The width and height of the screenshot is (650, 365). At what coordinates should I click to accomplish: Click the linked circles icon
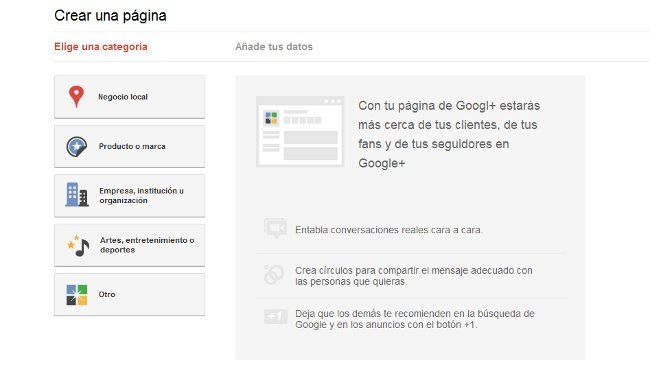click(x=274, y=274)
